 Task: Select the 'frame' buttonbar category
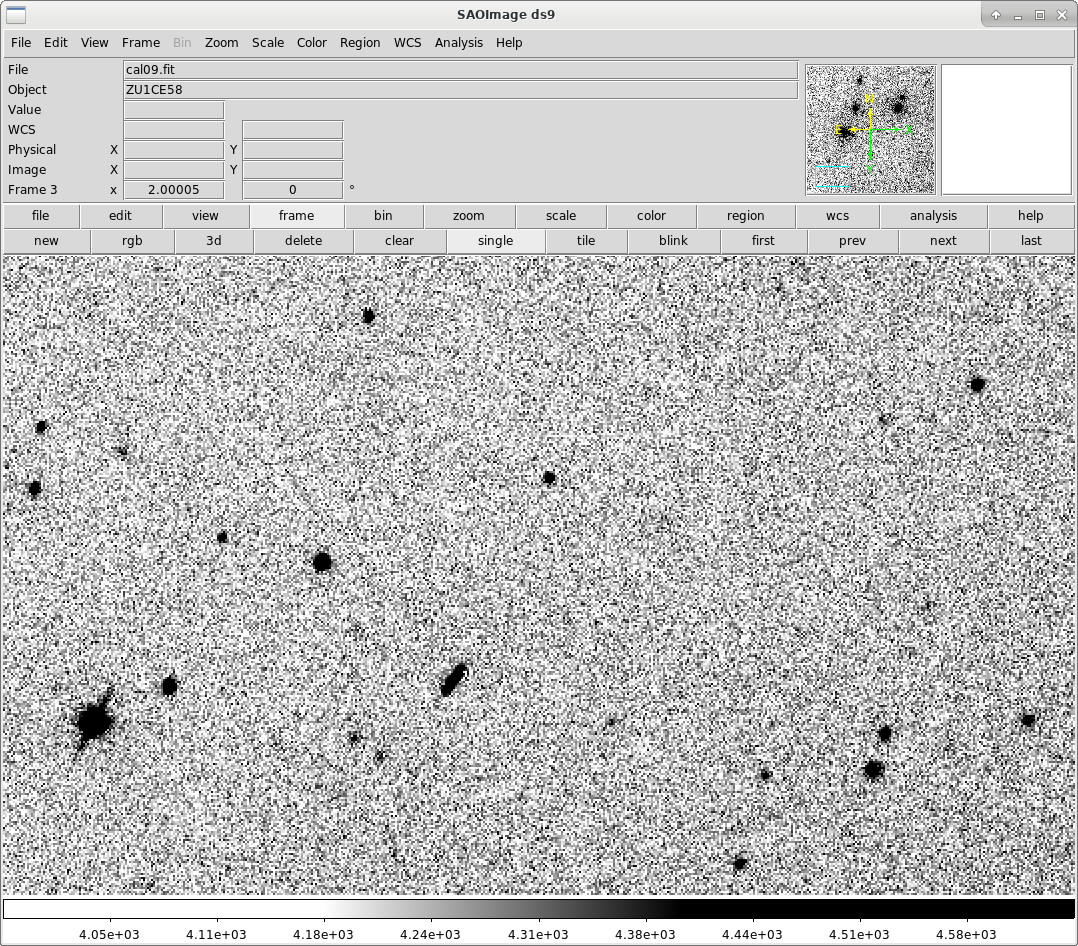[296, 216]
